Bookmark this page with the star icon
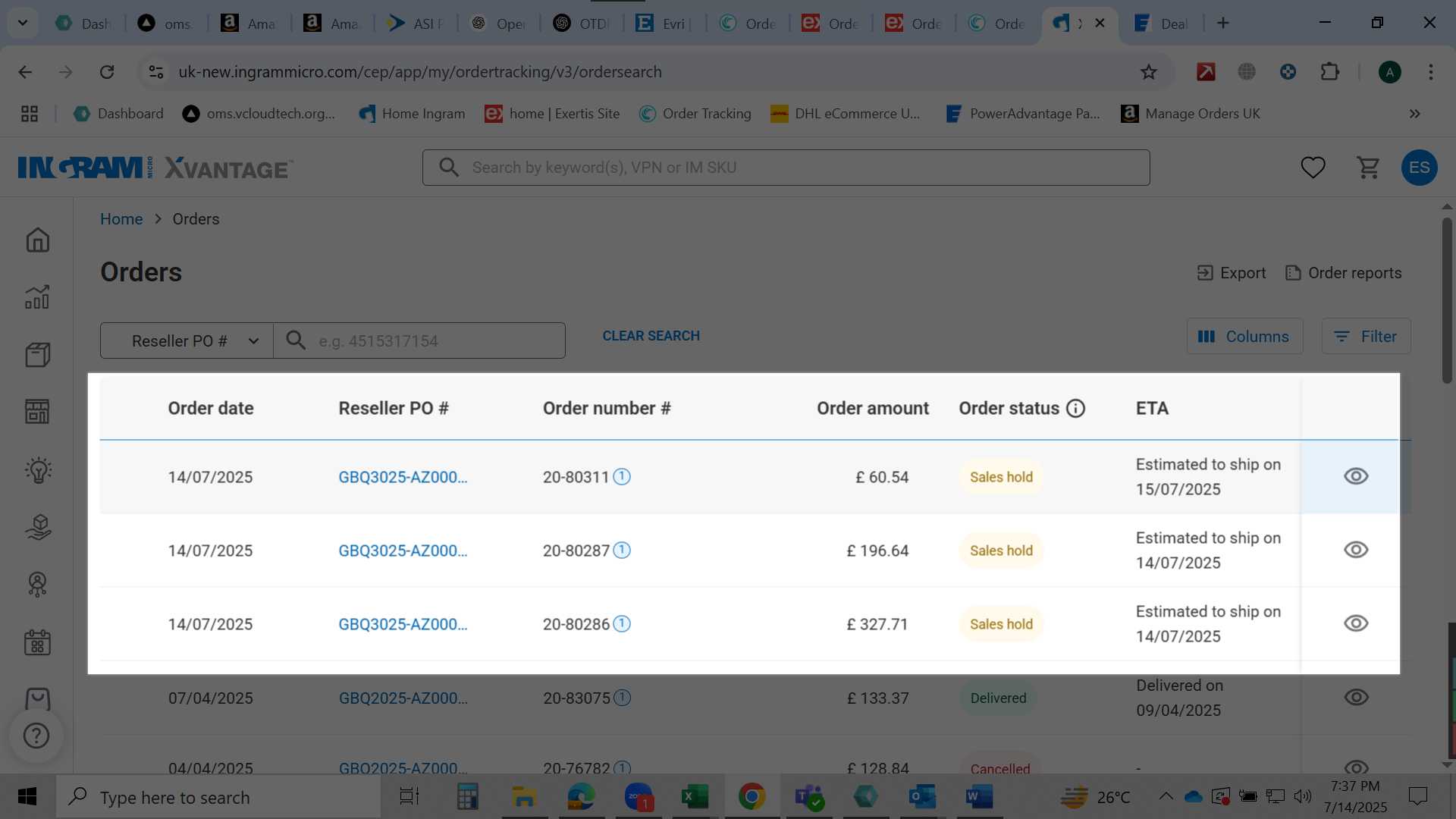 1149,72
